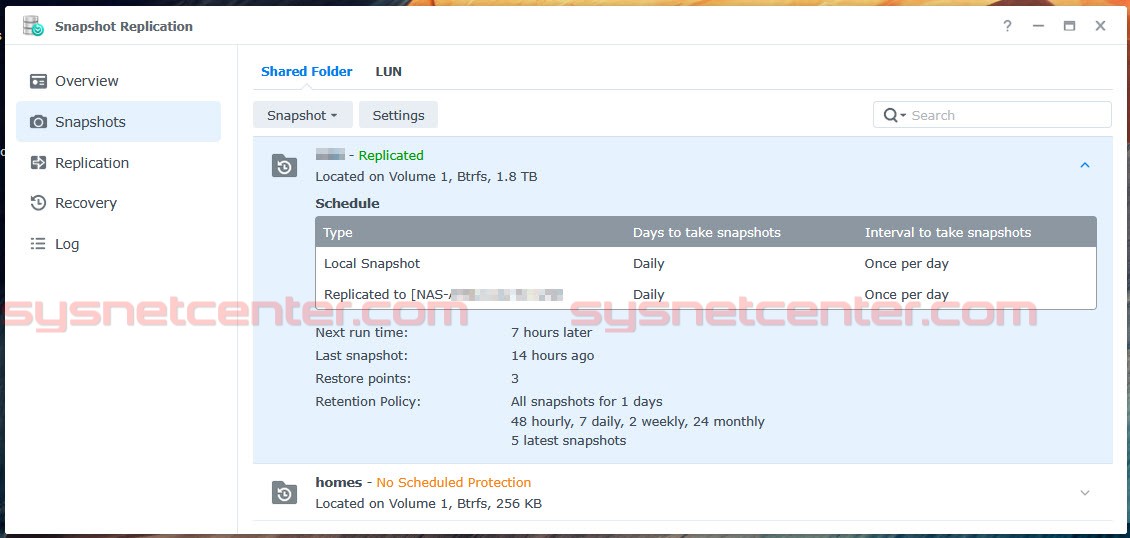Image resolution: width=1130 pixels, height=538 pixels.
Task: Click All snapshots for 1 days text
Action: pyautogui.click(x=587, y=402)
